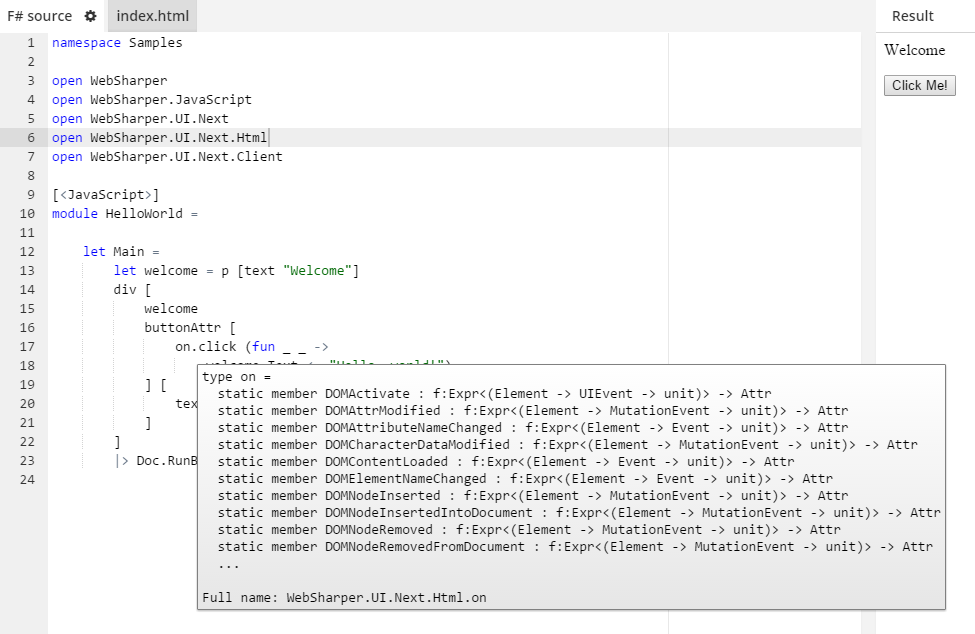Click the DOMNodeInsertedIntoDocument member in tooltip
Image resolution: width=975 pixels, height=634 pixels.
[580, 513]
